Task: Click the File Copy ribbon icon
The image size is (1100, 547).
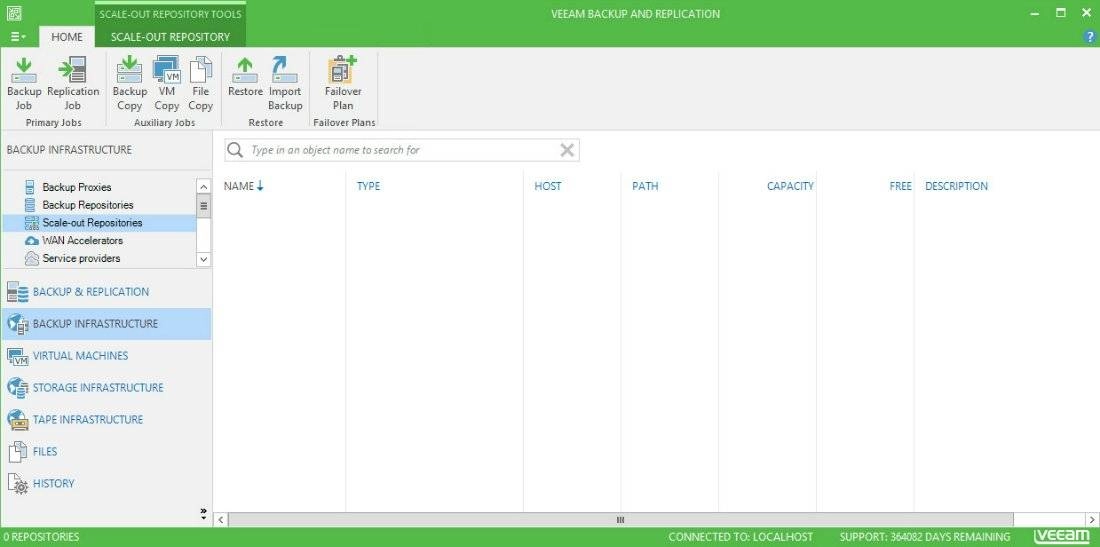Action: pyautogui.click(x=201, y=84)
